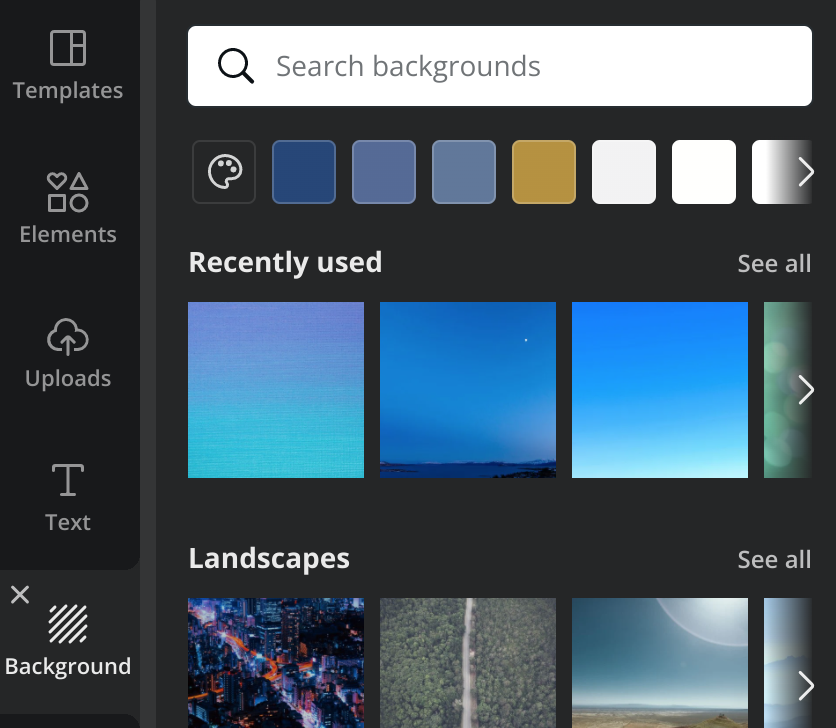Show more Recently used backgrounds
This screenshot has width=836, height=728.
(806, 390)
